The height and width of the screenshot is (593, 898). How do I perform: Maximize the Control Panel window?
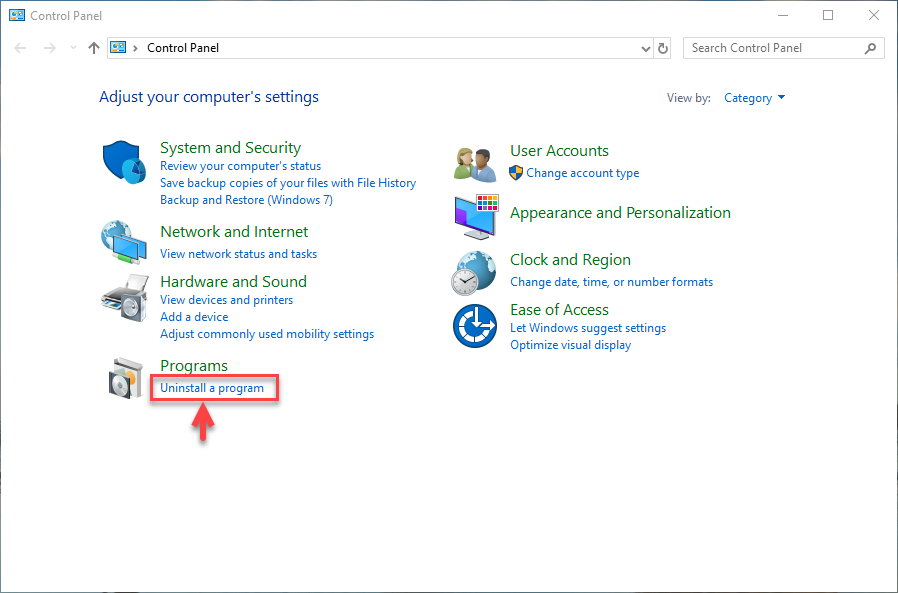pyautogui.click(x=828, y=15)
